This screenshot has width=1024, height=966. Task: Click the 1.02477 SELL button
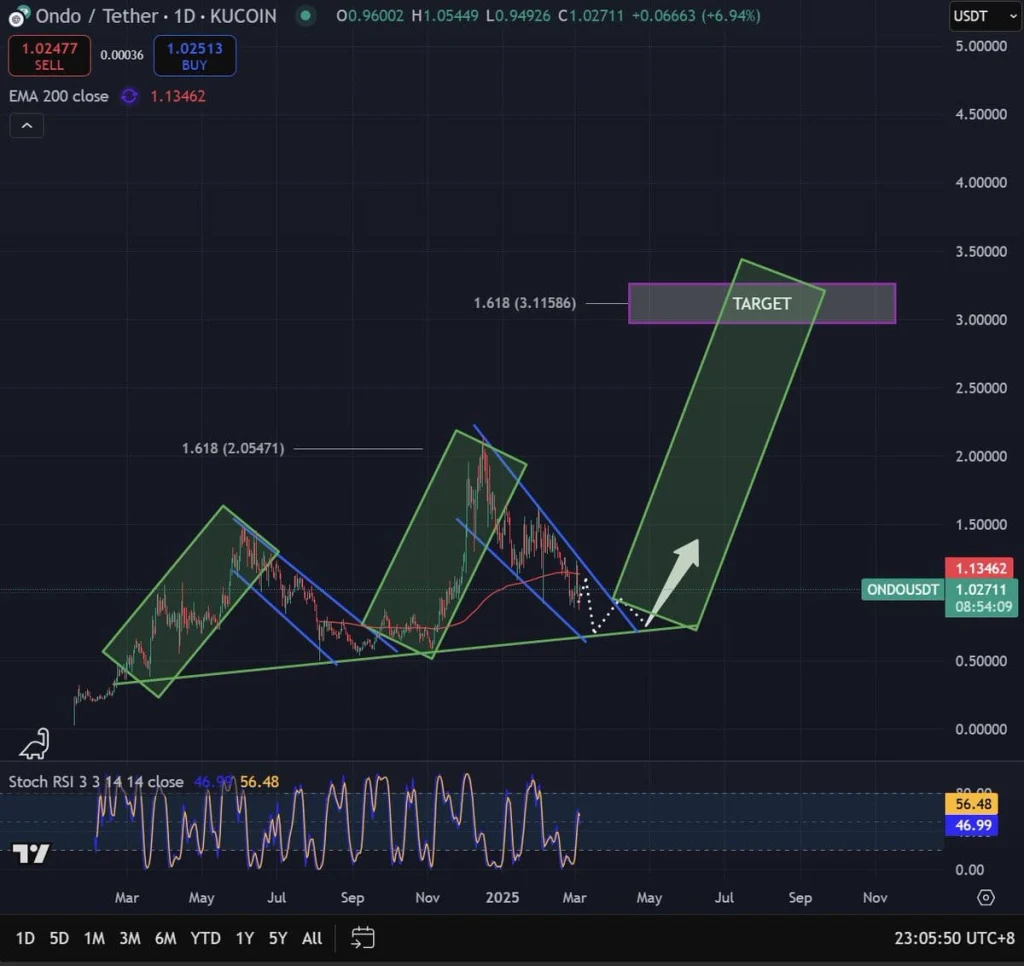pos(50,56)
